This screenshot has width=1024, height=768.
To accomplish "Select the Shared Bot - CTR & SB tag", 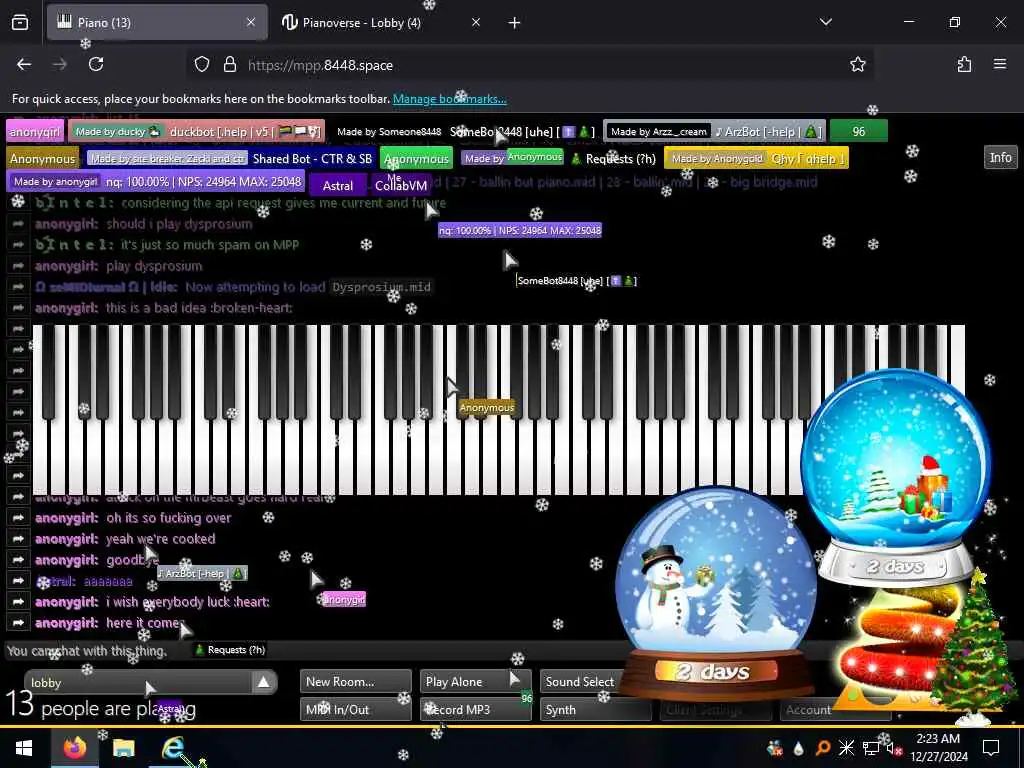I will coord(231,158).
